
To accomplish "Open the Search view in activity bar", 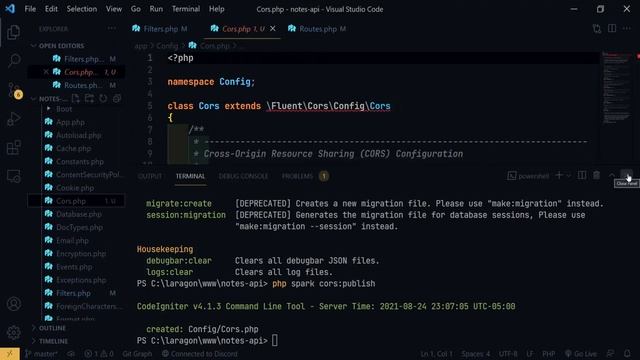I will [x=13, y=61].
